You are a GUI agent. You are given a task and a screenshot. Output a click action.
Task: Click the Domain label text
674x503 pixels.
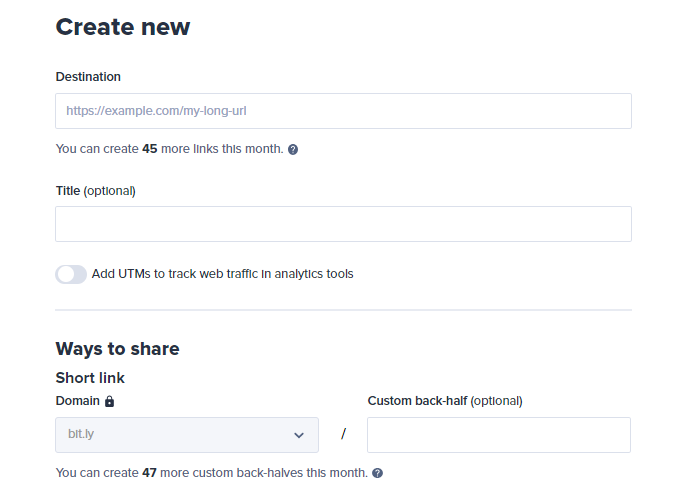click(x=78, y=401)
